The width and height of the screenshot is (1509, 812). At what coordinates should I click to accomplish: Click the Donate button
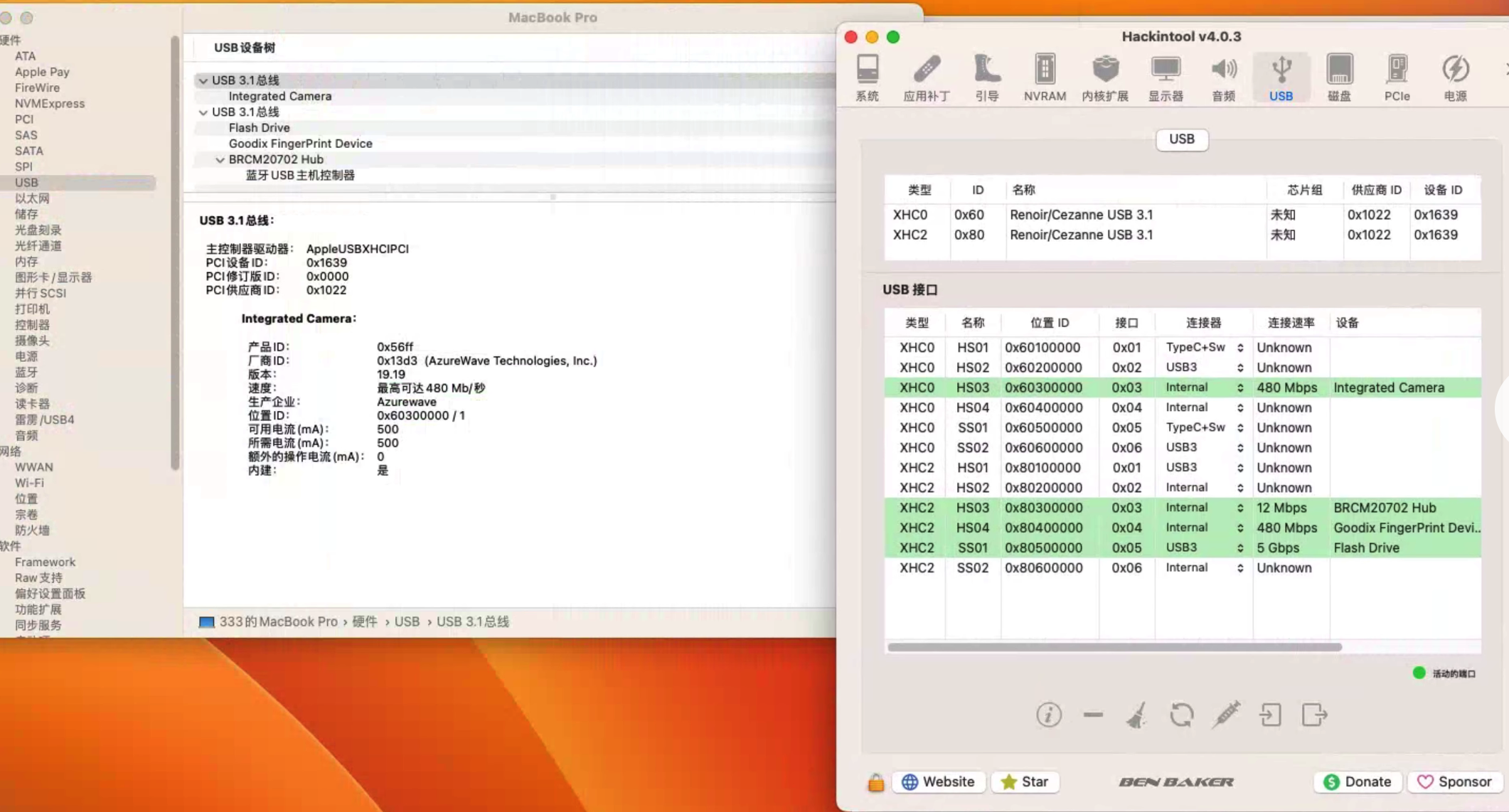(x=1357, y=781)
